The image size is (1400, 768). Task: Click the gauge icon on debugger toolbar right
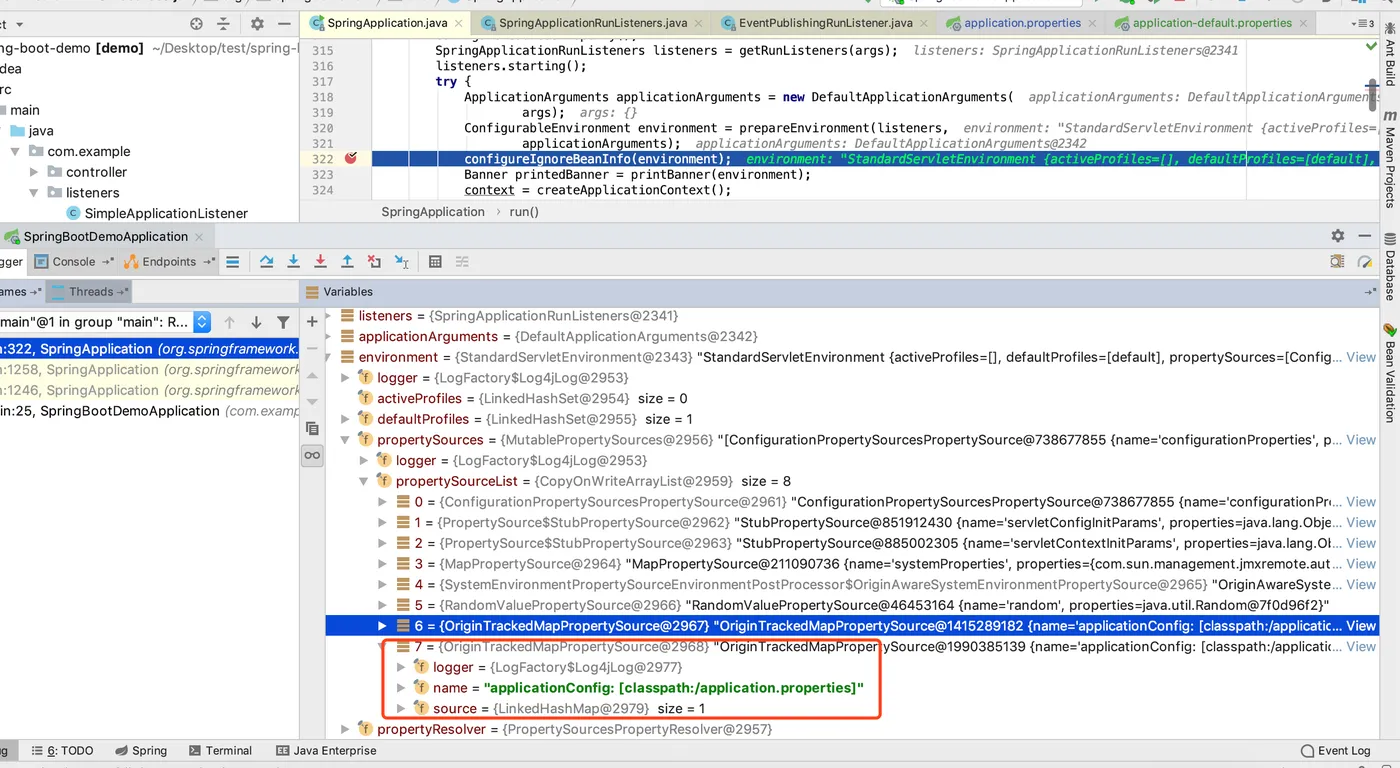point(1365,262)
